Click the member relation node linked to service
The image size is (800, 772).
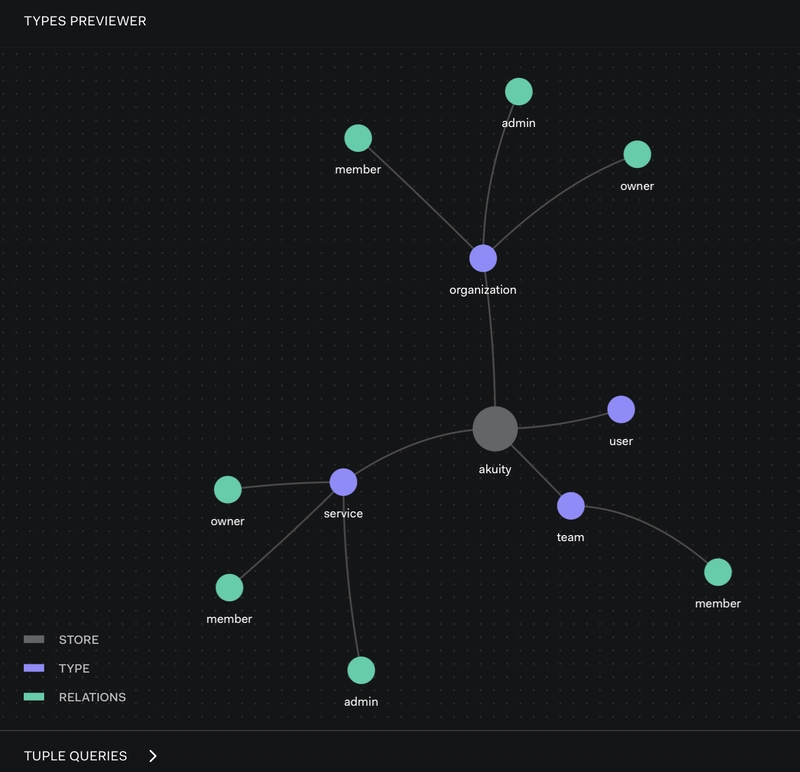230,588
